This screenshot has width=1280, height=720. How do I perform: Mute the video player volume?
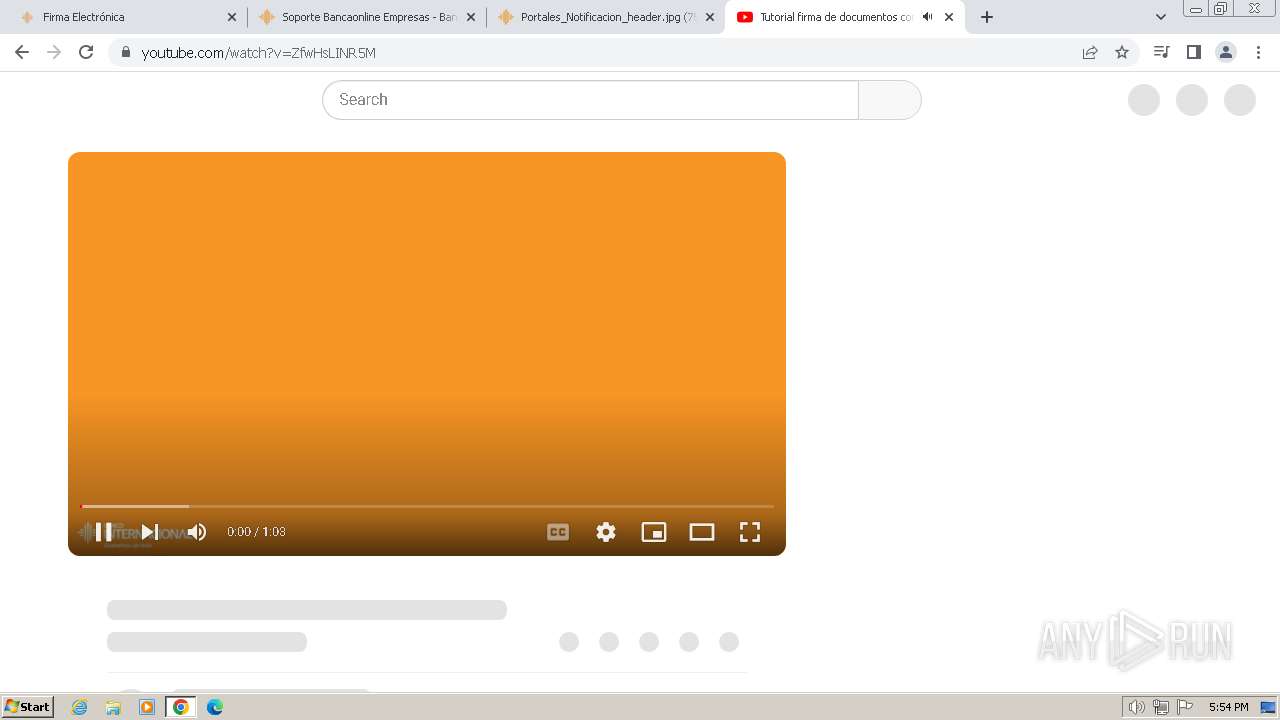click(x=197, y=532)
